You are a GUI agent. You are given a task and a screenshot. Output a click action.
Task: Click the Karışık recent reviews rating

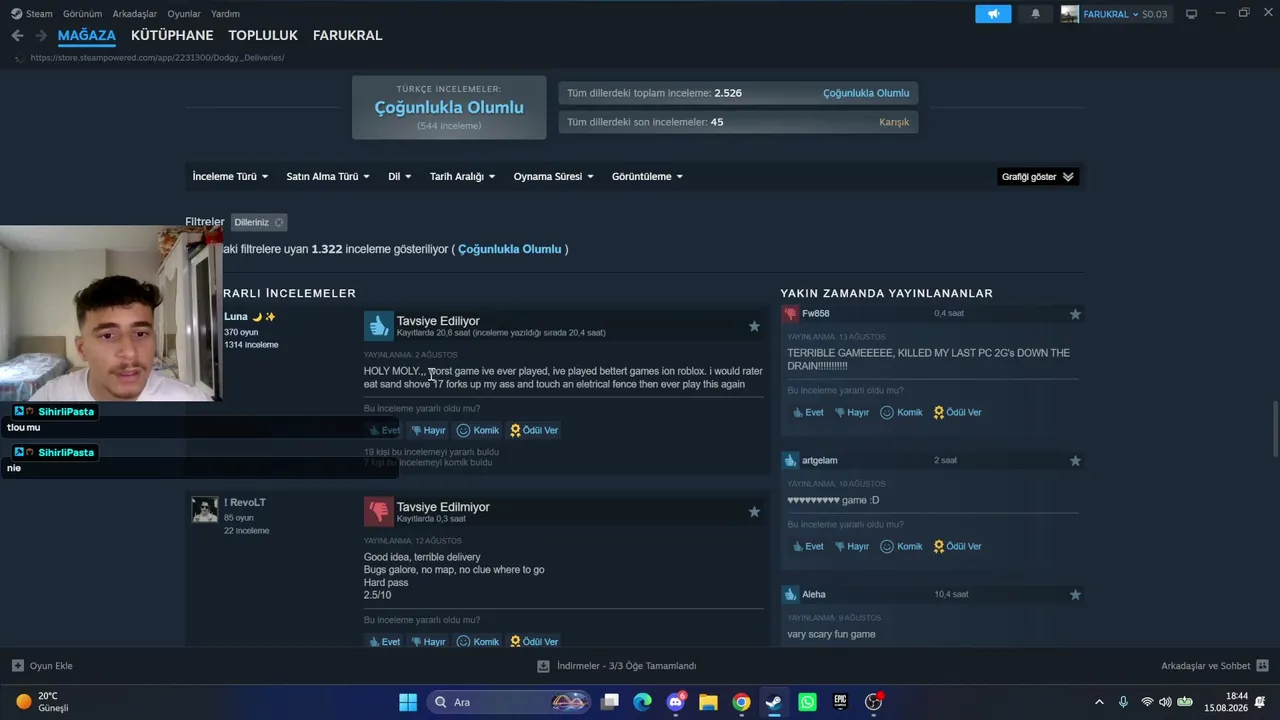click(894, 122)
